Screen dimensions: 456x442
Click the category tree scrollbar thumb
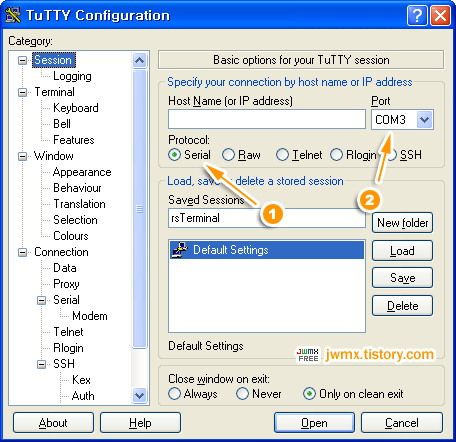pyautogui.click(x=139, y=209)
